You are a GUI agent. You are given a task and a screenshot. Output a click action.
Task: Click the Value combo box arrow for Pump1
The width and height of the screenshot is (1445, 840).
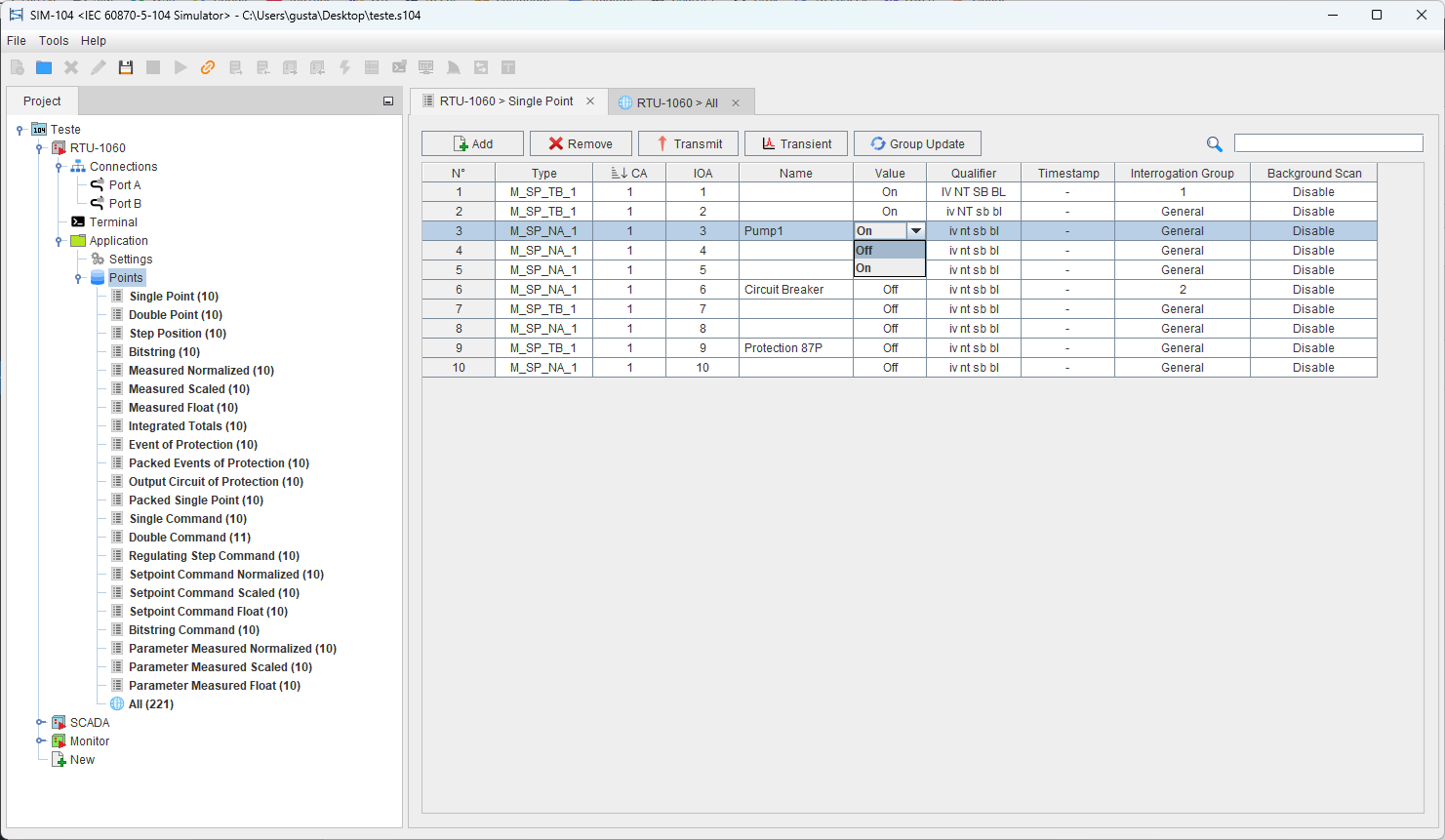point(915,231)
